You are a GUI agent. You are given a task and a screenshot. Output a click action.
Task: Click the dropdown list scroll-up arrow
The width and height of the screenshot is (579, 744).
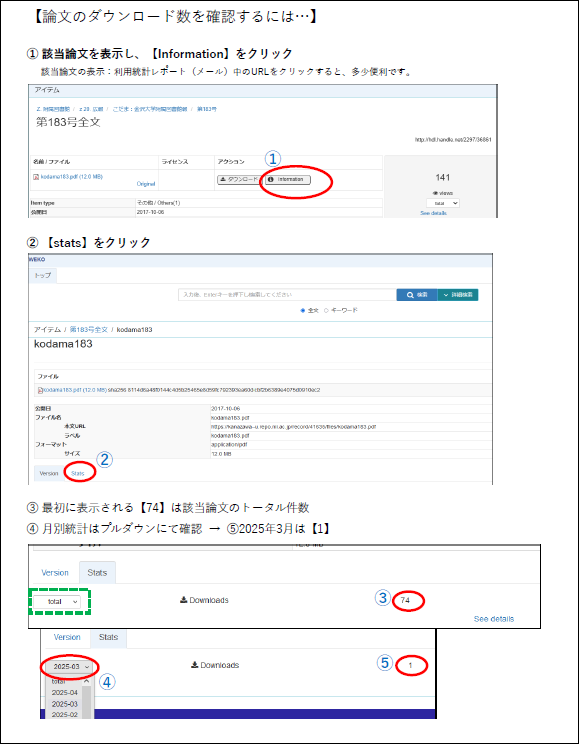(86, 681)
